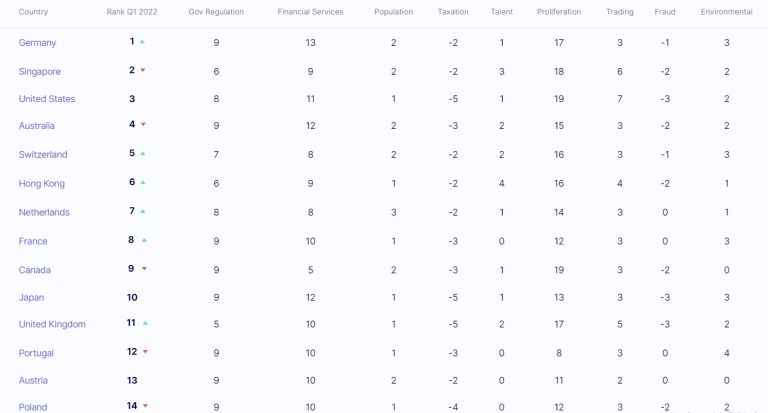Sort by the Rank Q1 2022 column header
The image size is (768, 413).
click(x=130, y=12)
